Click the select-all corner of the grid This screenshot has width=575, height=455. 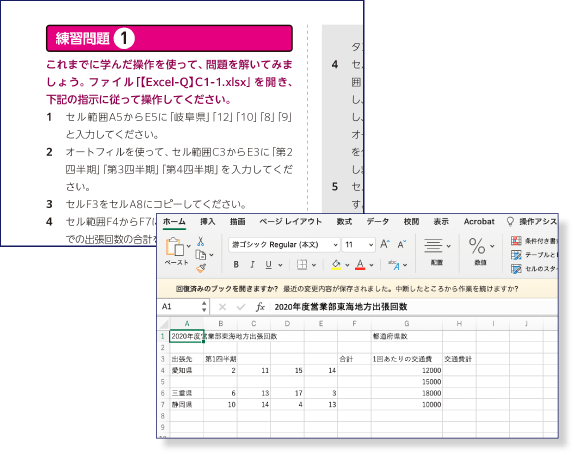pyautogui.click(x=164, y=323)
